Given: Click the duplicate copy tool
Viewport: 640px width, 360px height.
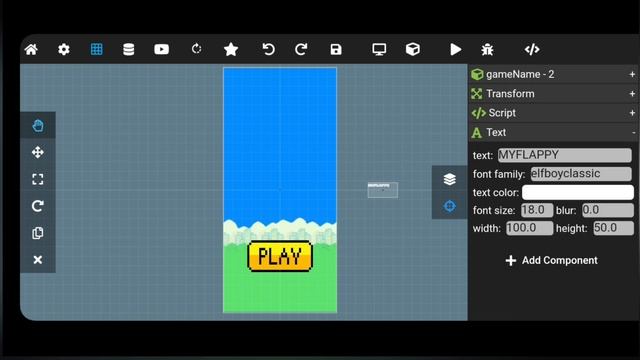Looking at the screenshot, I should point(38,233).
